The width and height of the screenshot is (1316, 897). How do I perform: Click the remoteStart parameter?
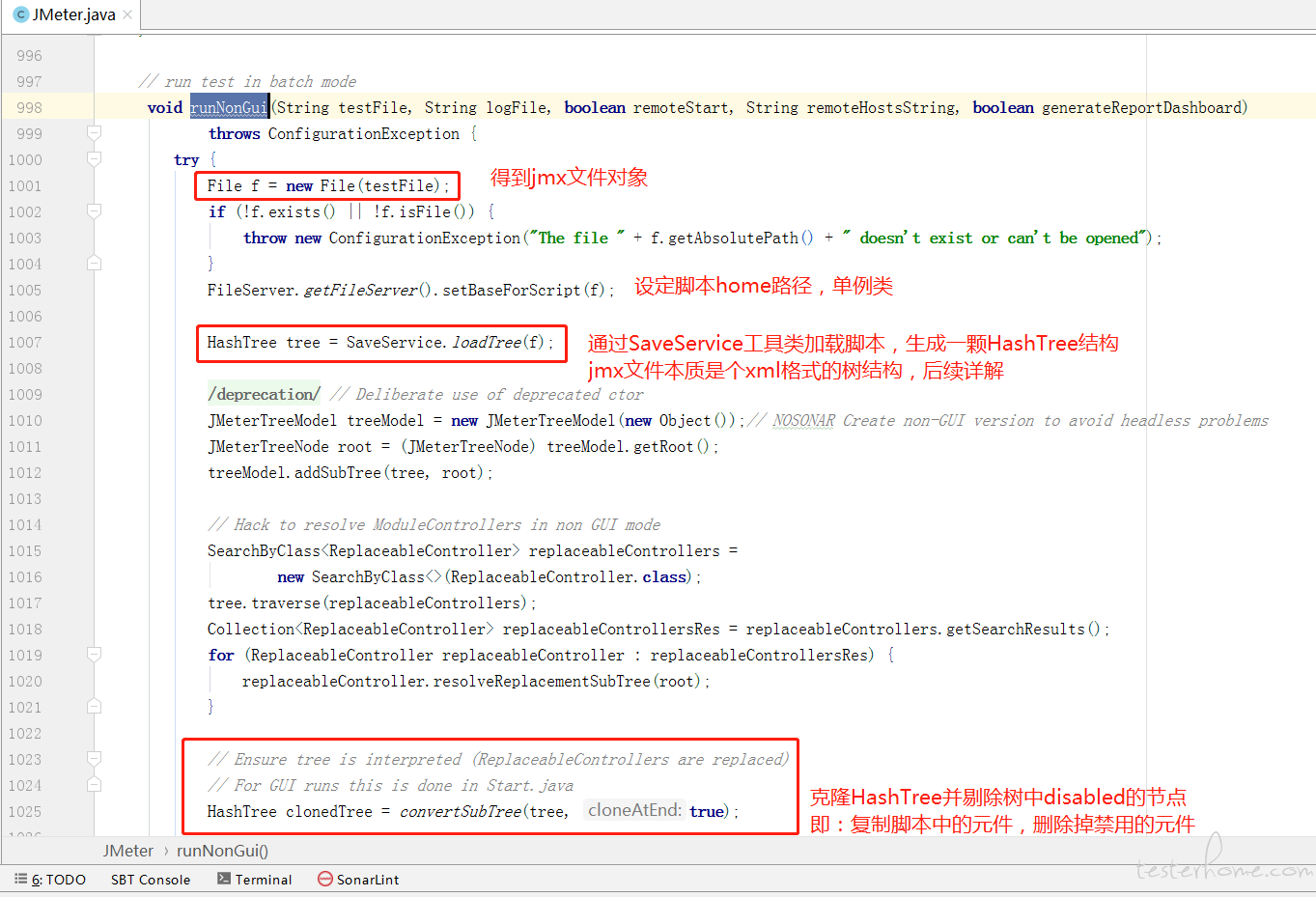[x=682, y=107]
